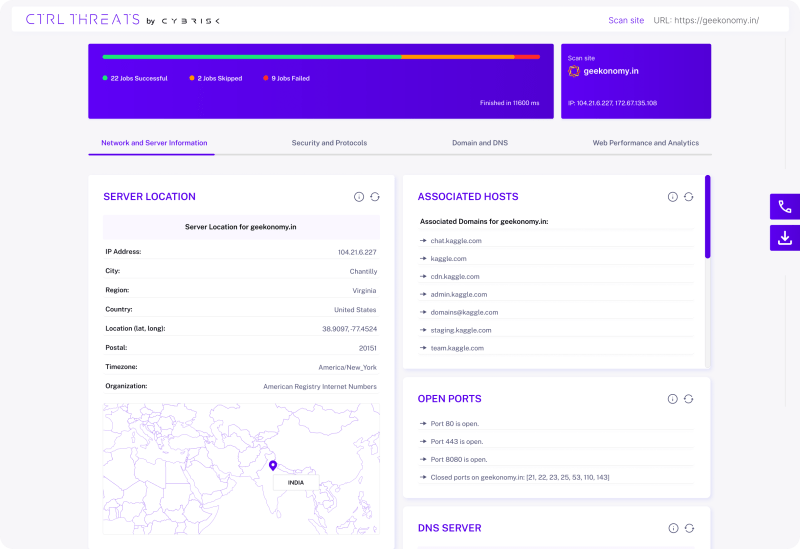Refresh the Associated Hosts card
Screen dimensions: 800x549
pyautogui.click(x=689, y=197)
